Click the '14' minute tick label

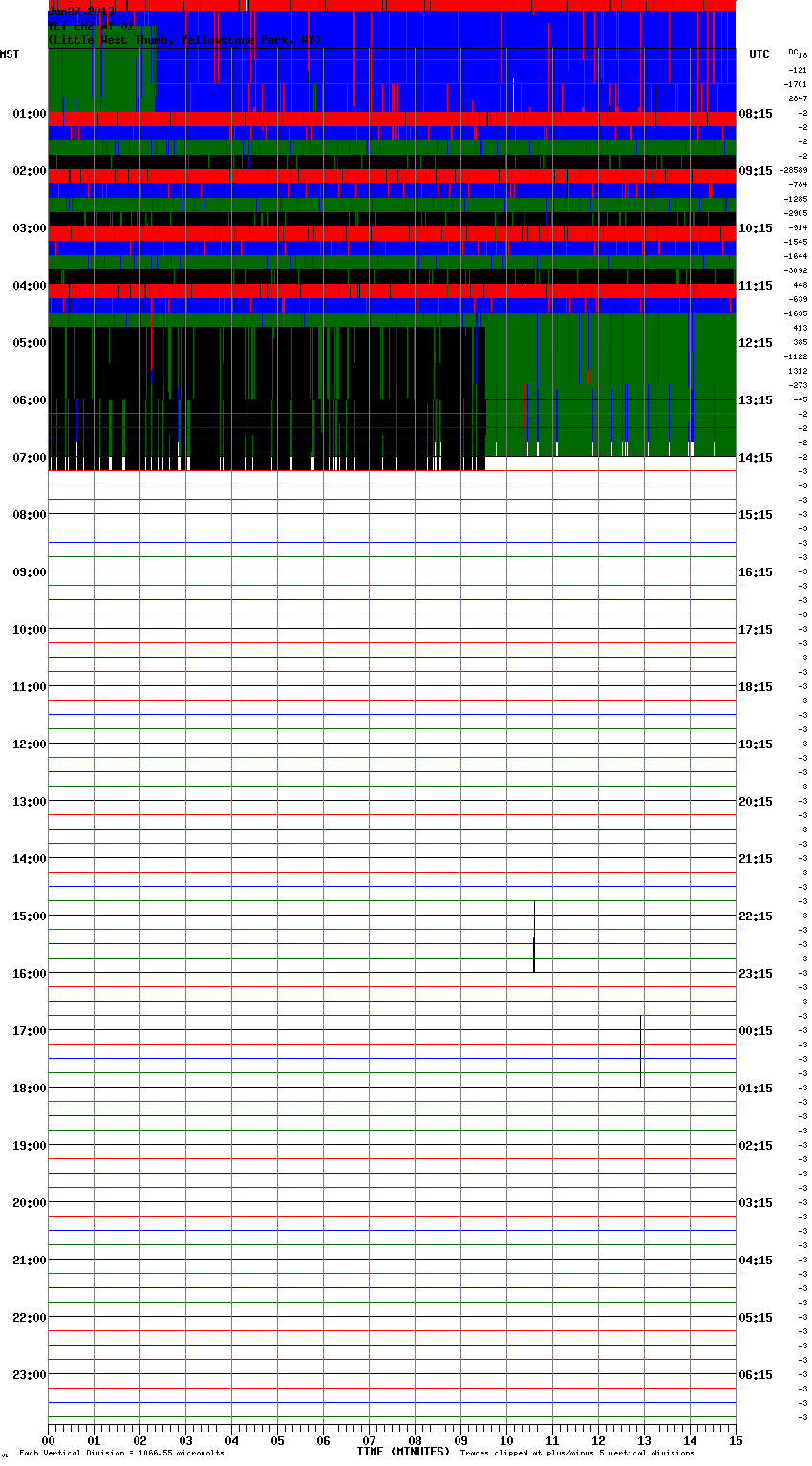[690, 1440]
